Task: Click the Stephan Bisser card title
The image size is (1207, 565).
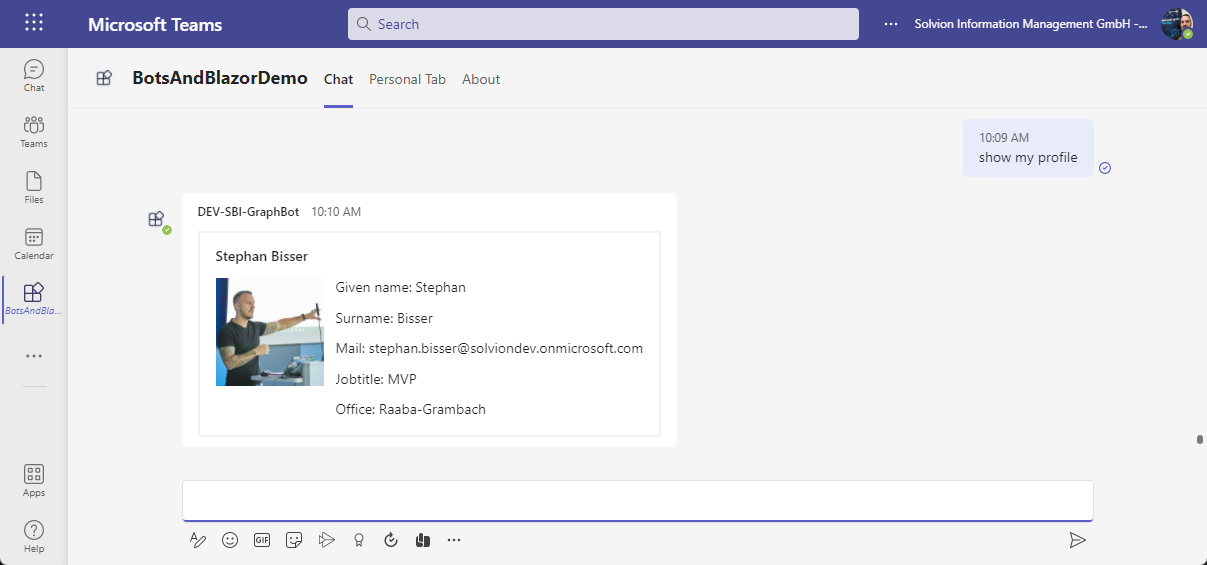Action: coord(262,257)
